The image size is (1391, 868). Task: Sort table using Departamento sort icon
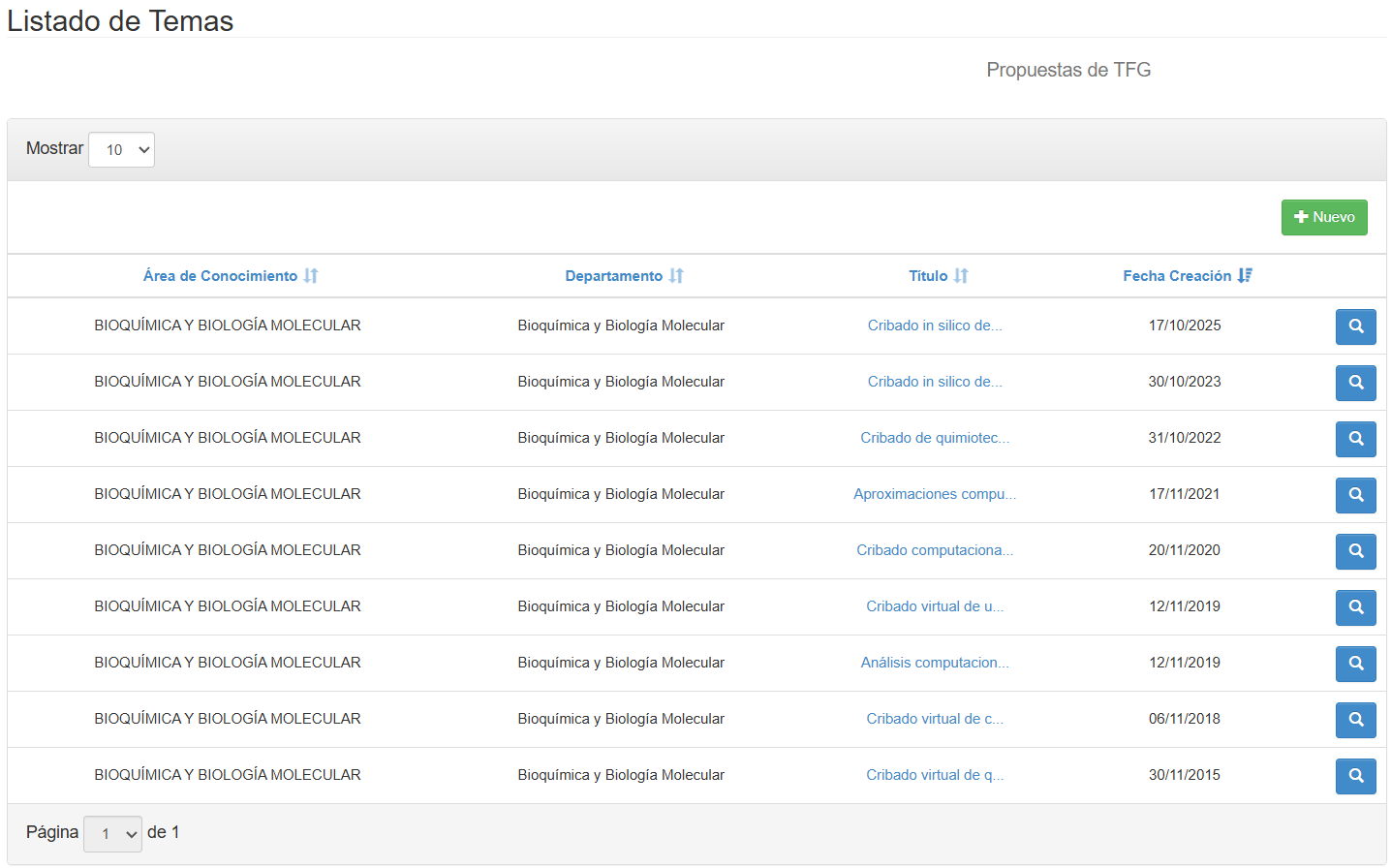(676, 276)
